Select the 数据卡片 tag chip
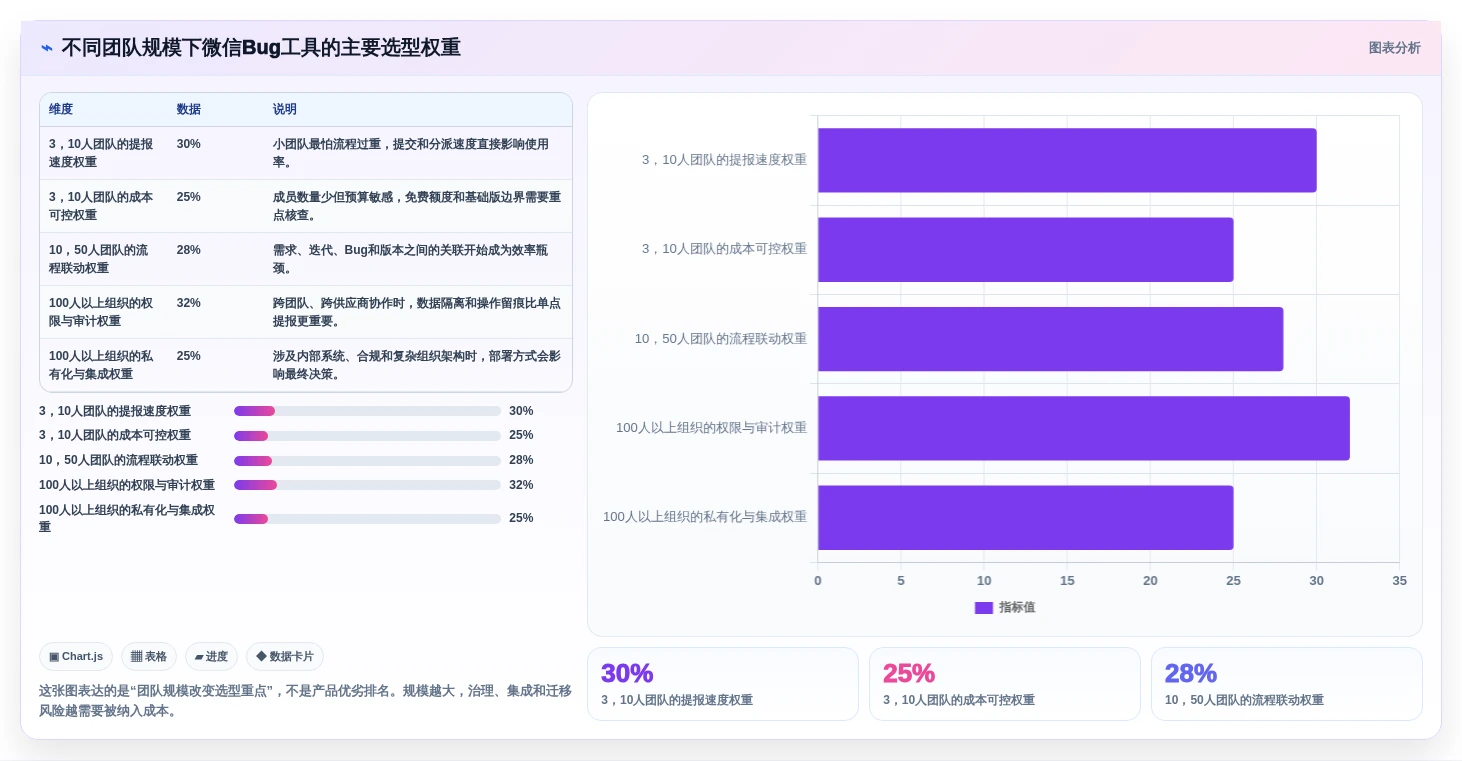 (285, 657)
